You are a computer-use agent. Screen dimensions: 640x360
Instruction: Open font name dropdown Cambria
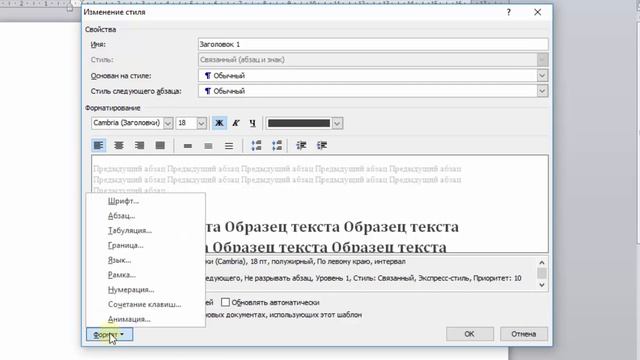[168, 123]
